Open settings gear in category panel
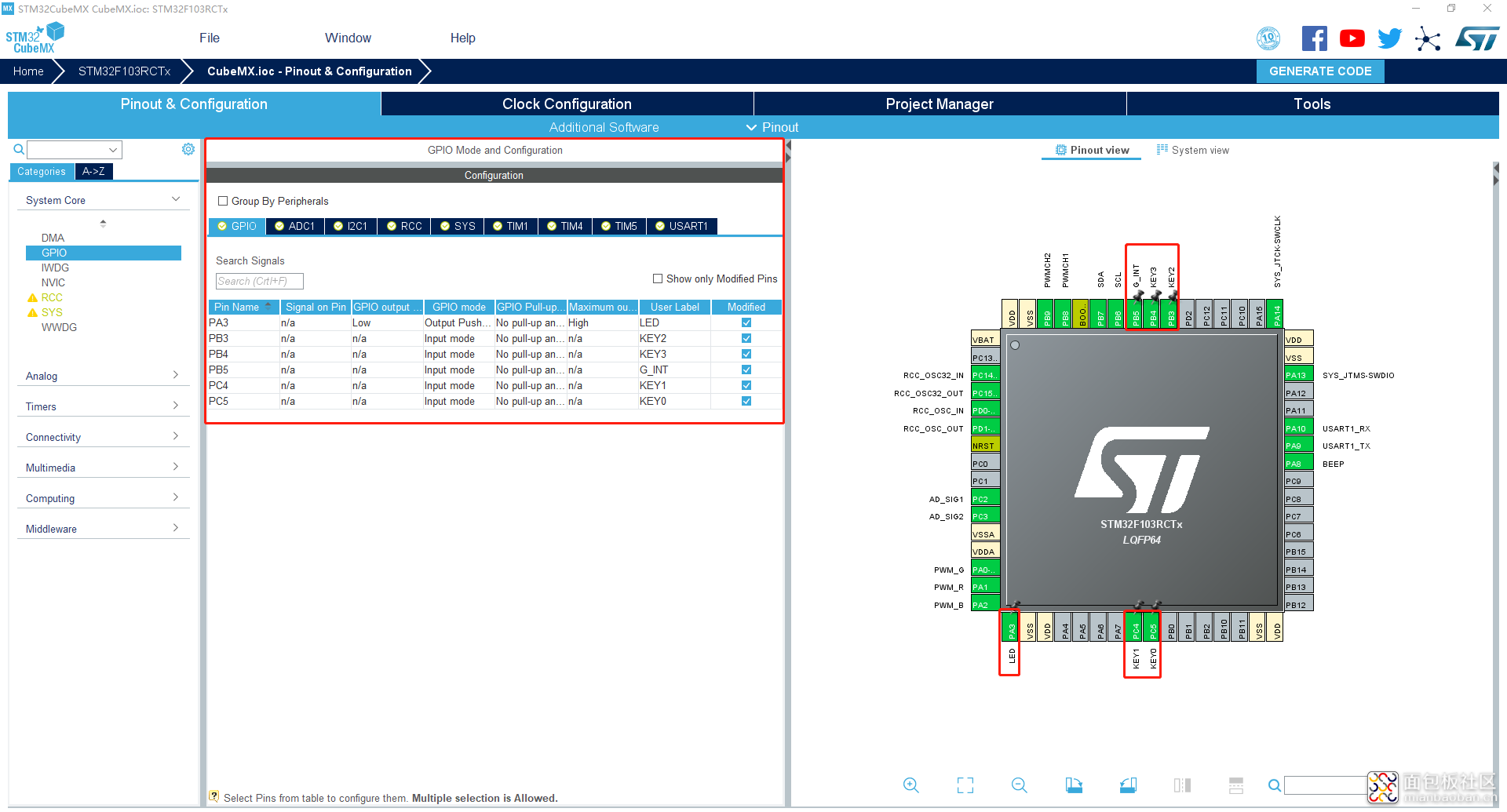This screenshot has height=812, width=1507. [x=188, y=149]
